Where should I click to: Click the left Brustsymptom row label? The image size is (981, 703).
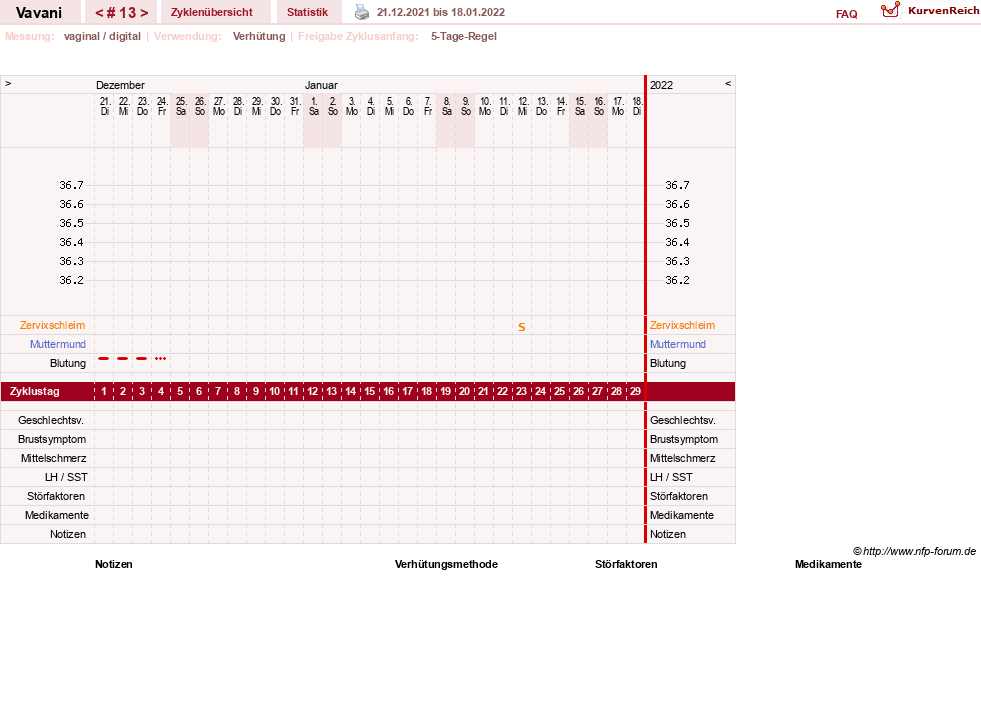[52, 439]
